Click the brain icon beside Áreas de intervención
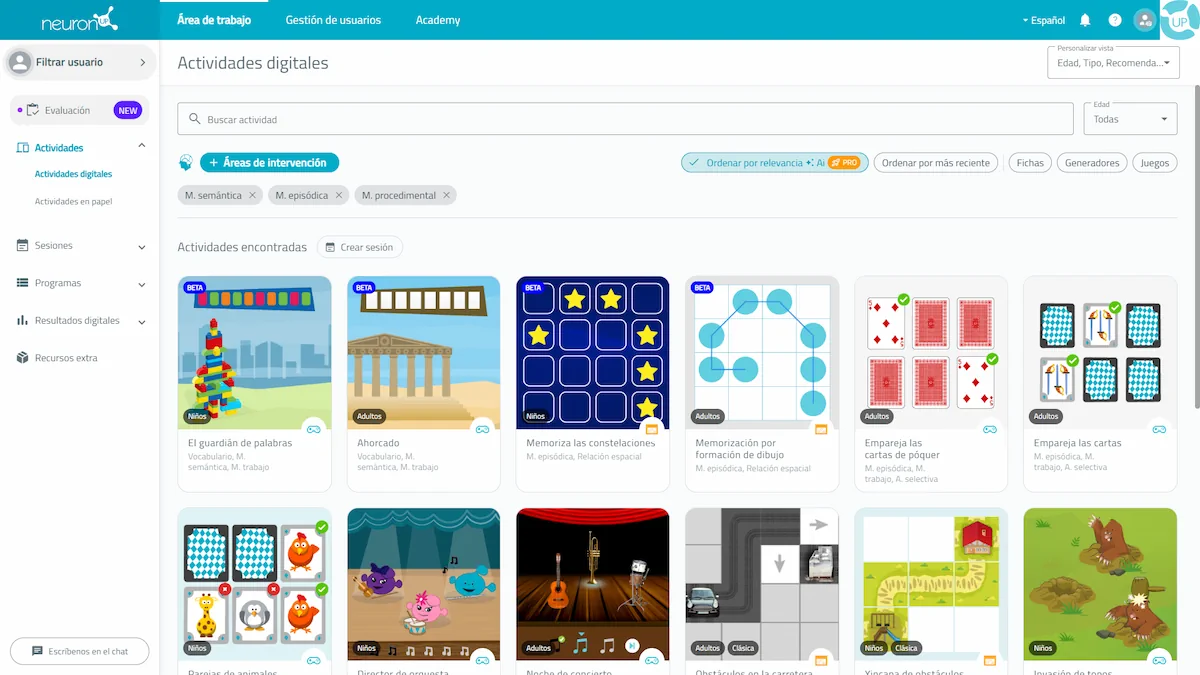The width and height of the screenshot is (1200, 675). point(186,162)
